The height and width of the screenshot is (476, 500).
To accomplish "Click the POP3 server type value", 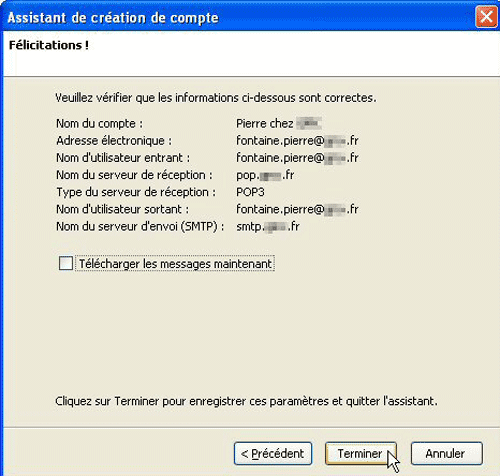I will [250, 192].
